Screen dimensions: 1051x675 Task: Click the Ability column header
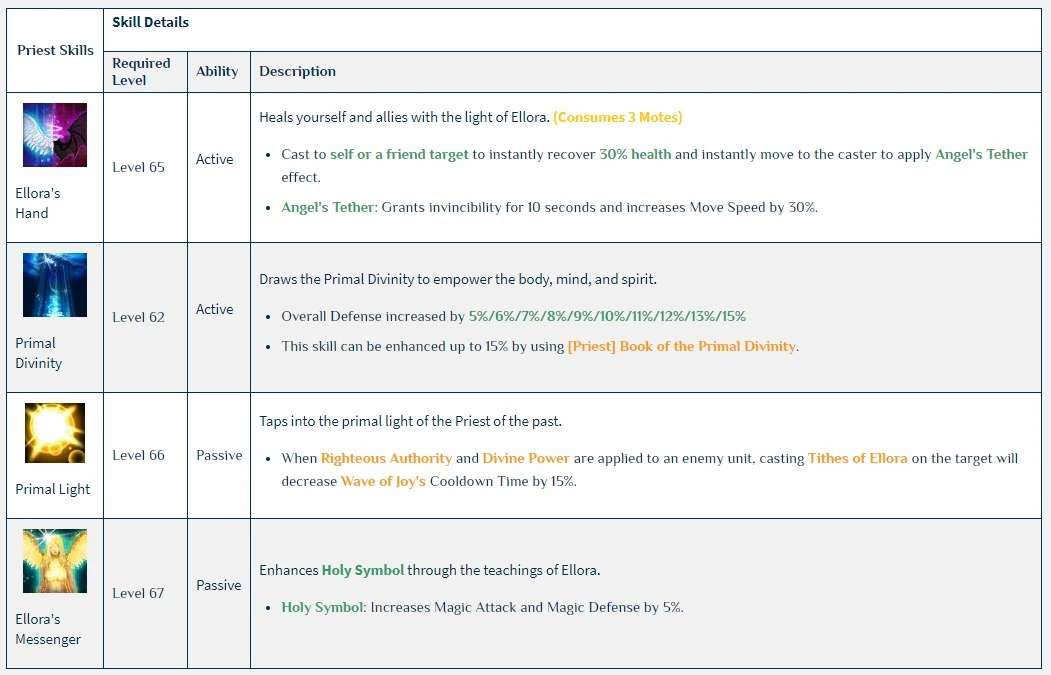pos(217,71)
